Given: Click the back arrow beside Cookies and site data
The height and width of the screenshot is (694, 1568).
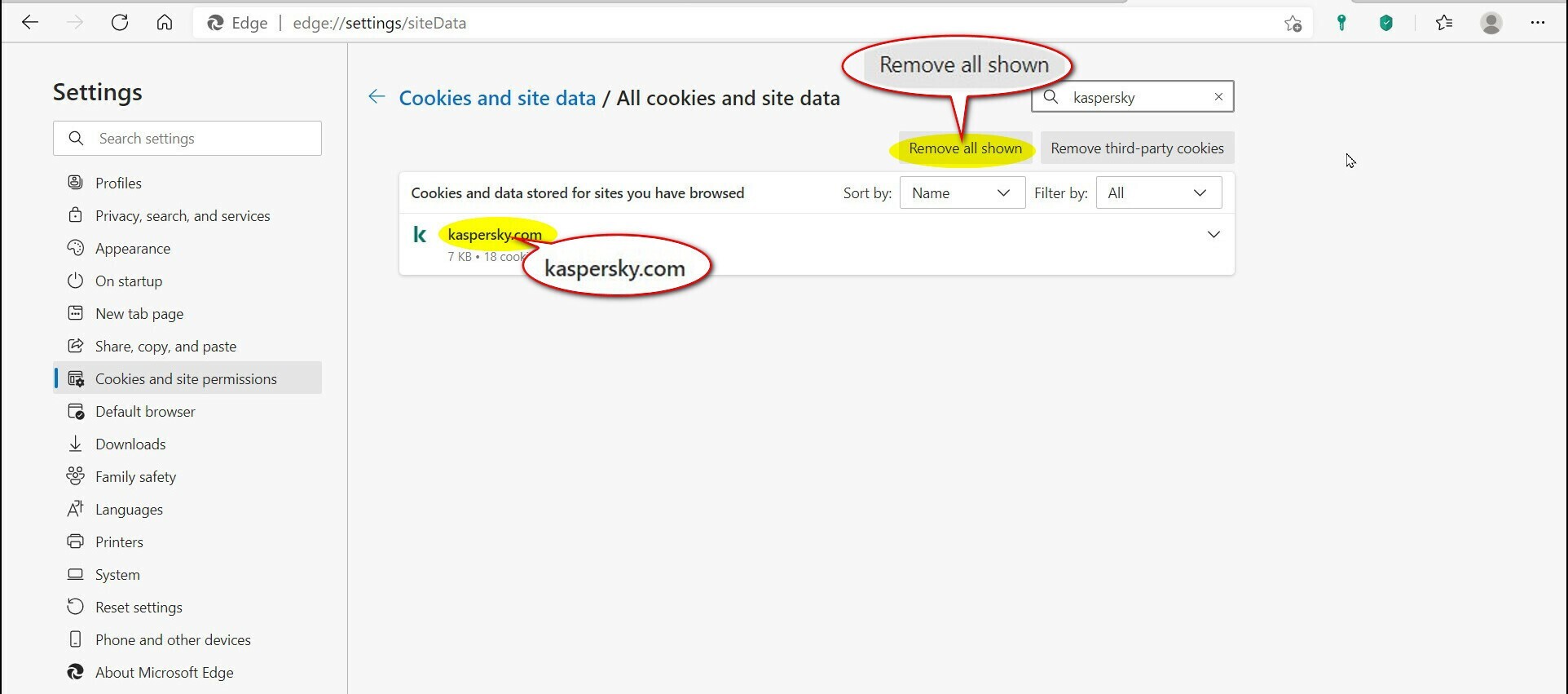Looking at the screenshot, I should (377, 97).
